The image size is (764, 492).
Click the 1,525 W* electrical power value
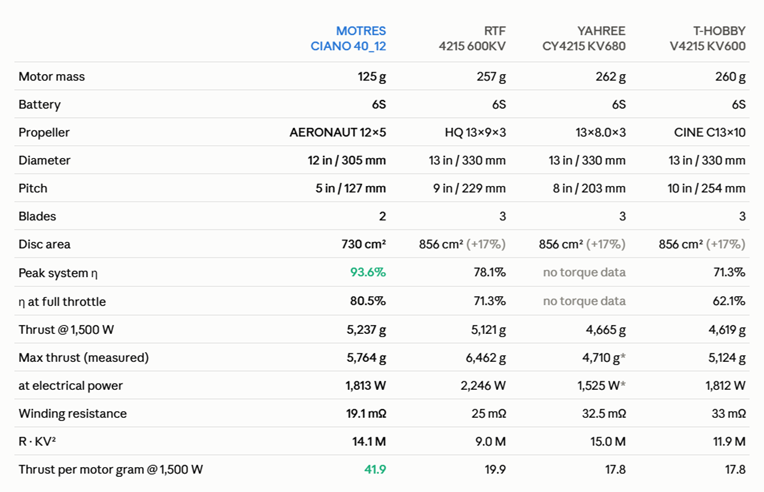(602, 386)
